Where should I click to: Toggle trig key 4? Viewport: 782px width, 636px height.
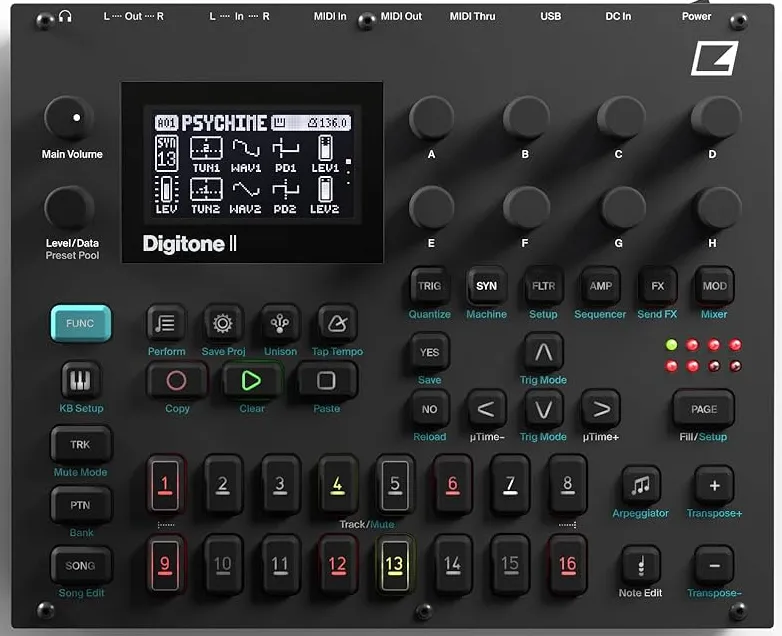(337, 484)
